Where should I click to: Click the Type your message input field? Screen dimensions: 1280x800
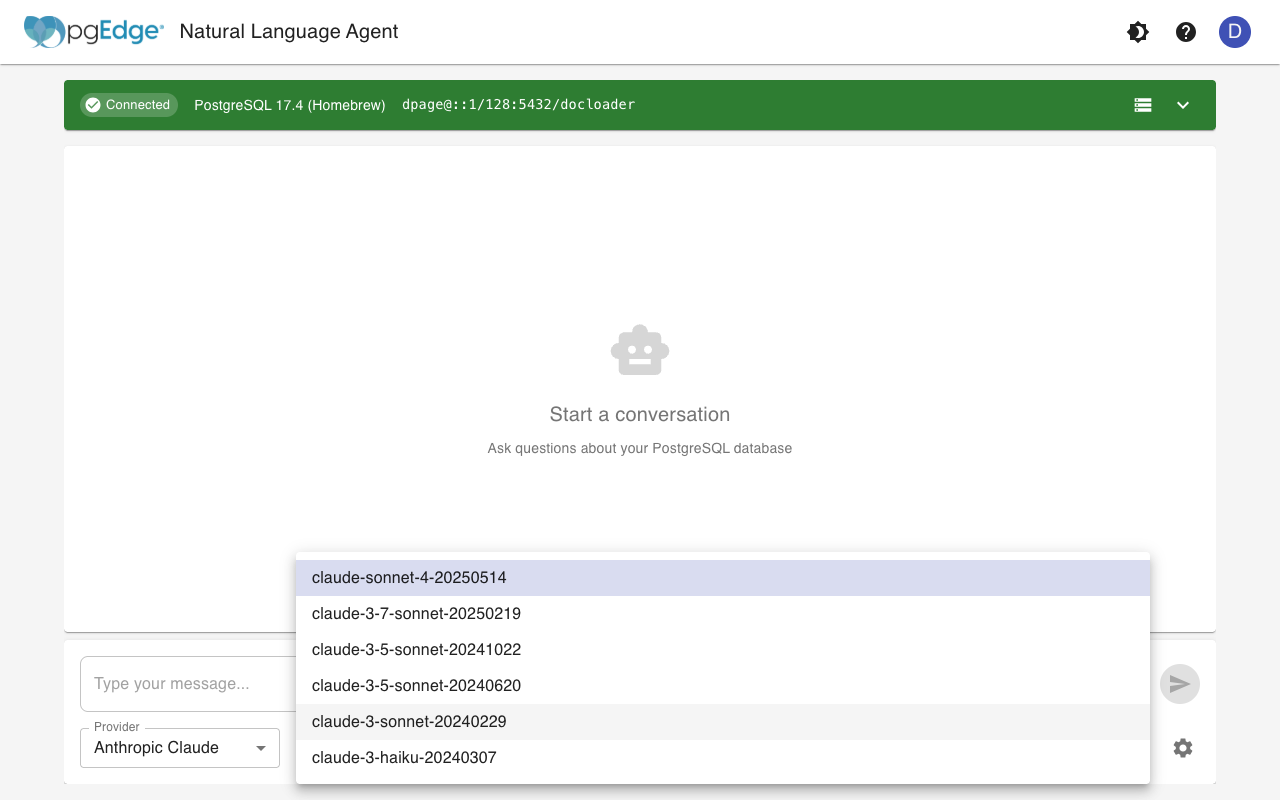(x=186, y=684)
